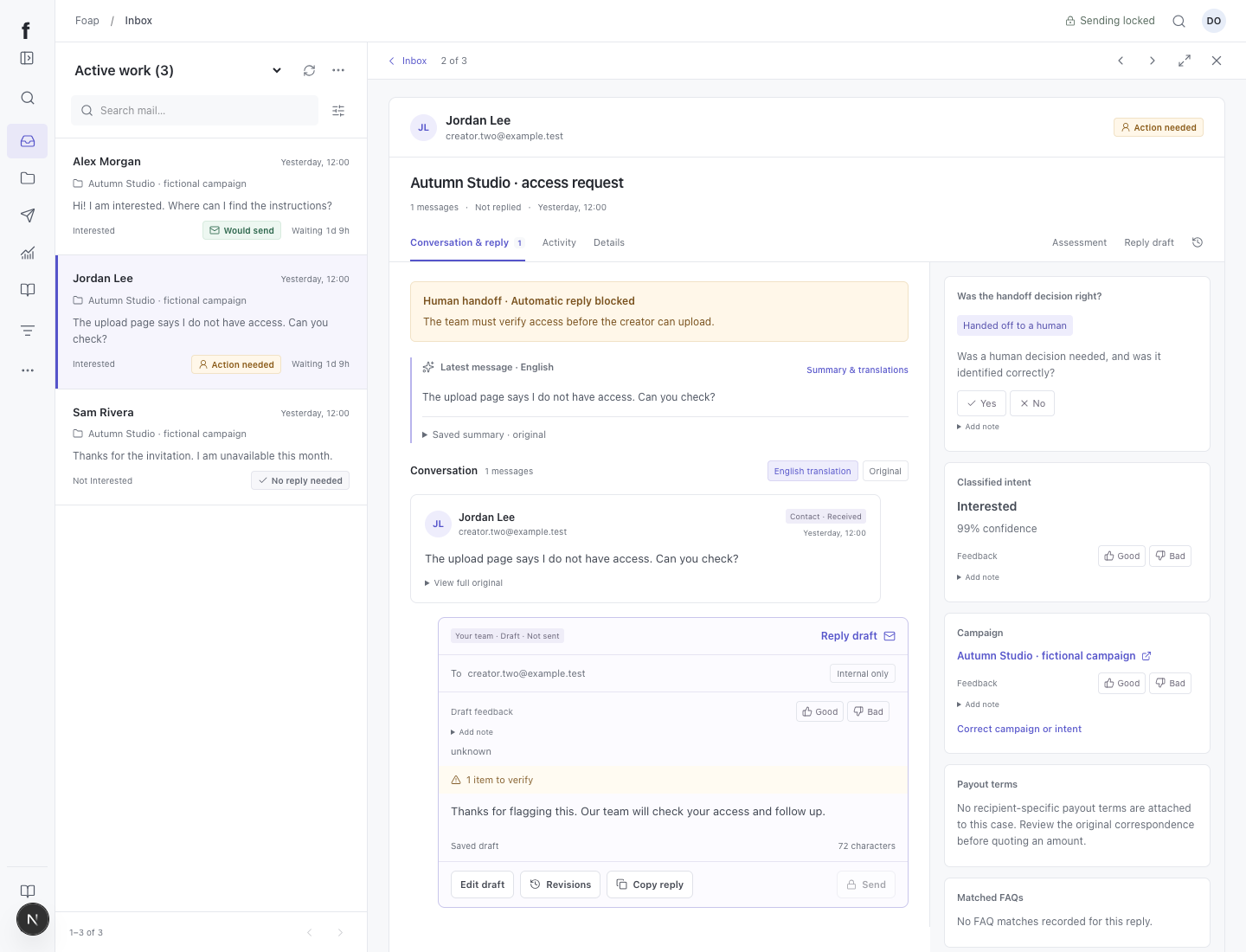Click the top bar global search icon
Image resolution: width=1246 pixels, height=952 pixels.
point(1179,21)
